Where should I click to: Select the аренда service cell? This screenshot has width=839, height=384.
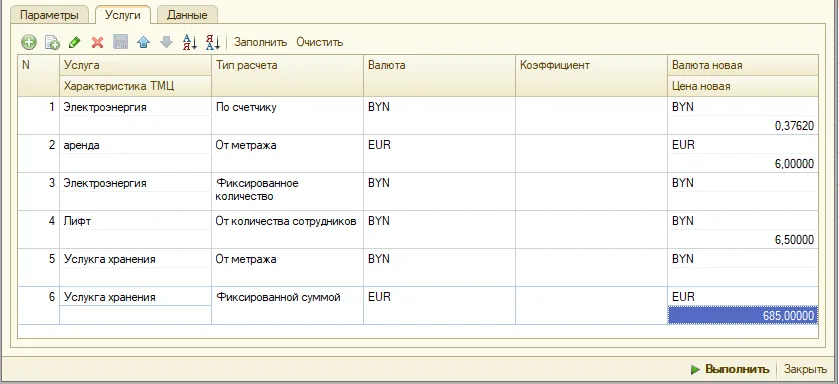(x=135, y=145)
